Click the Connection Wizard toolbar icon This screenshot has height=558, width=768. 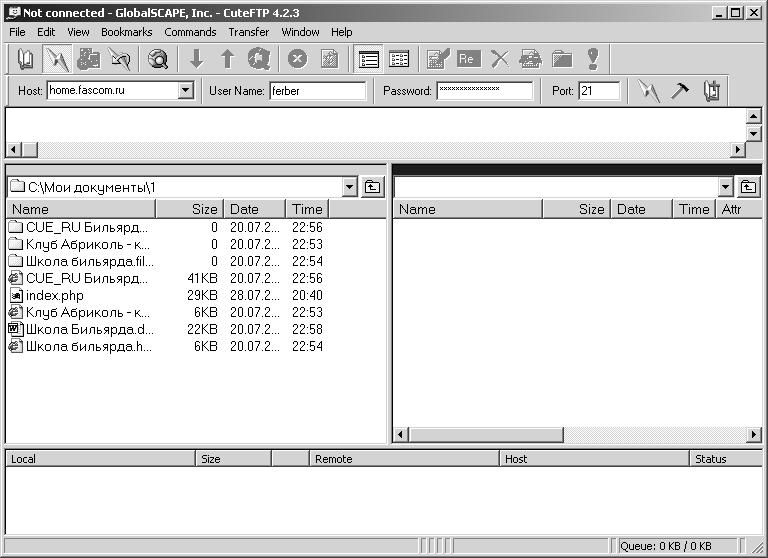[x=89, y=59]
